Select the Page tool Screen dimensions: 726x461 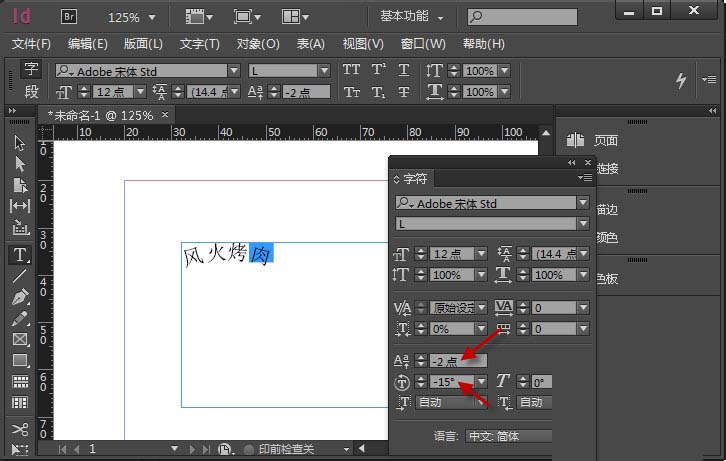pyautogui.click(x=19, y=185)
